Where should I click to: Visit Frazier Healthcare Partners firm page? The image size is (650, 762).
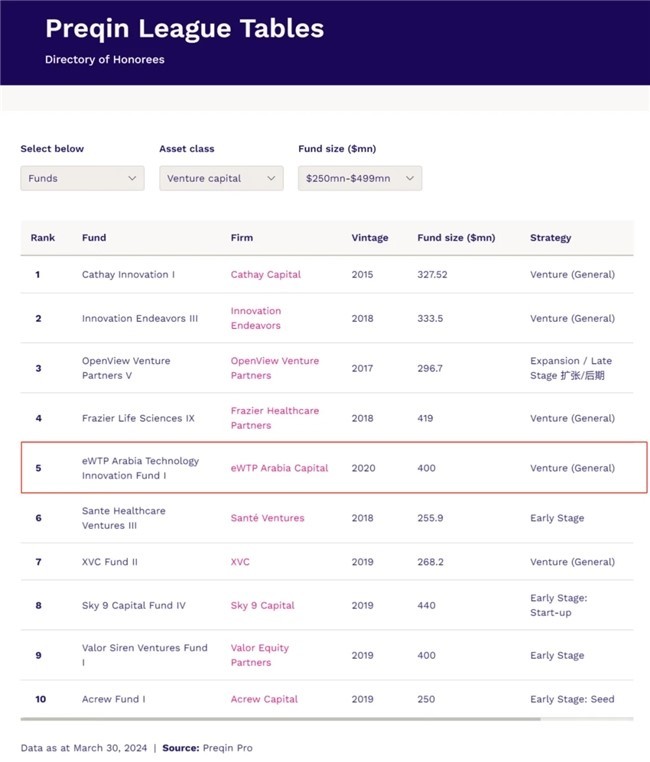coord(276,418)
